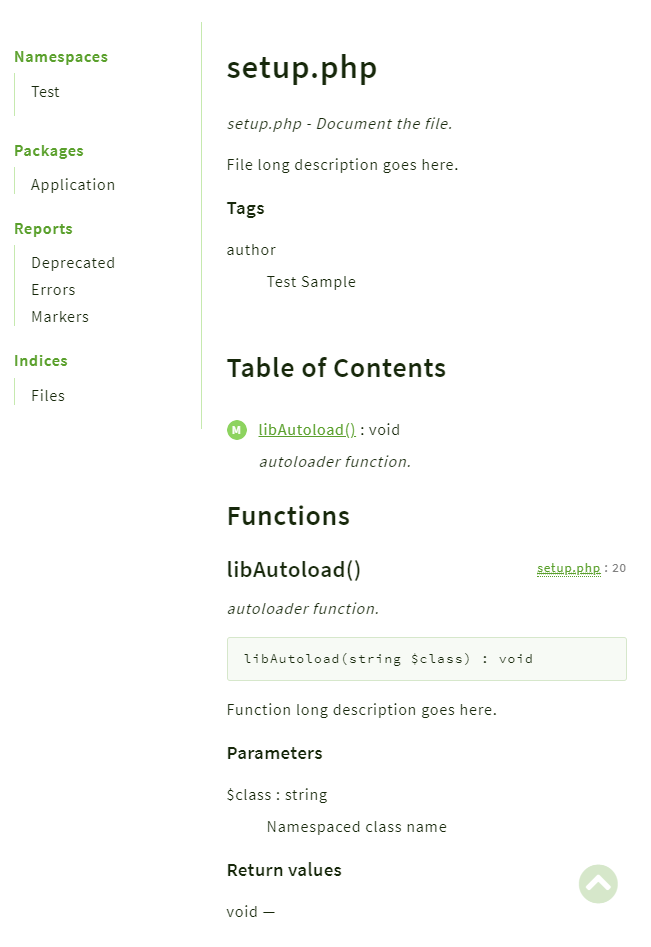
Task: Open the Application package
Action: [x=72, y=184]
